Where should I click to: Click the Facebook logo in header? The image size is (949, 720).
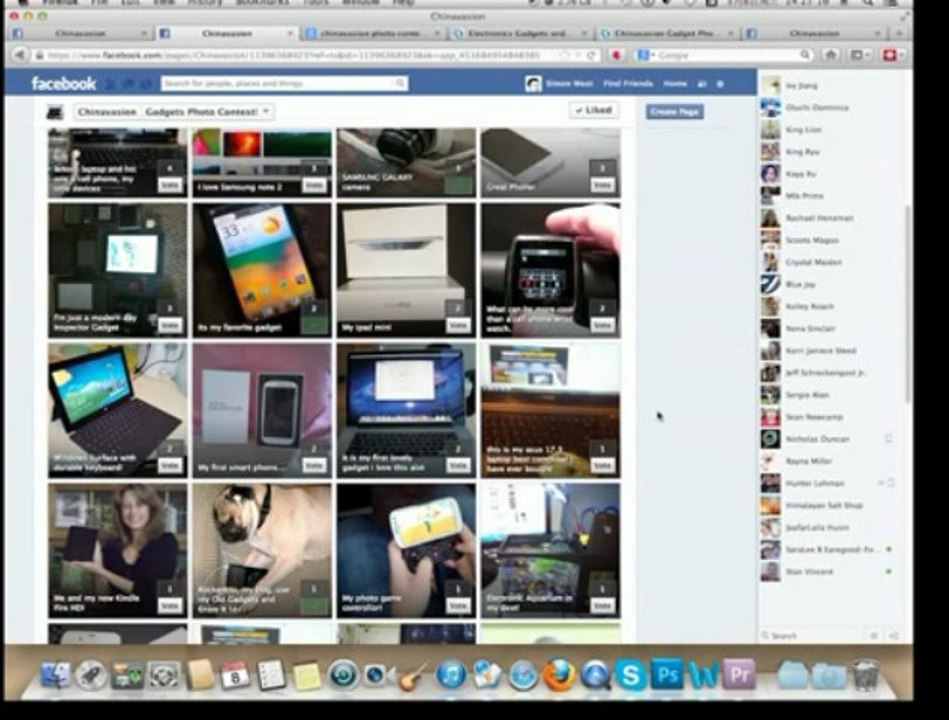pos(64,83)
